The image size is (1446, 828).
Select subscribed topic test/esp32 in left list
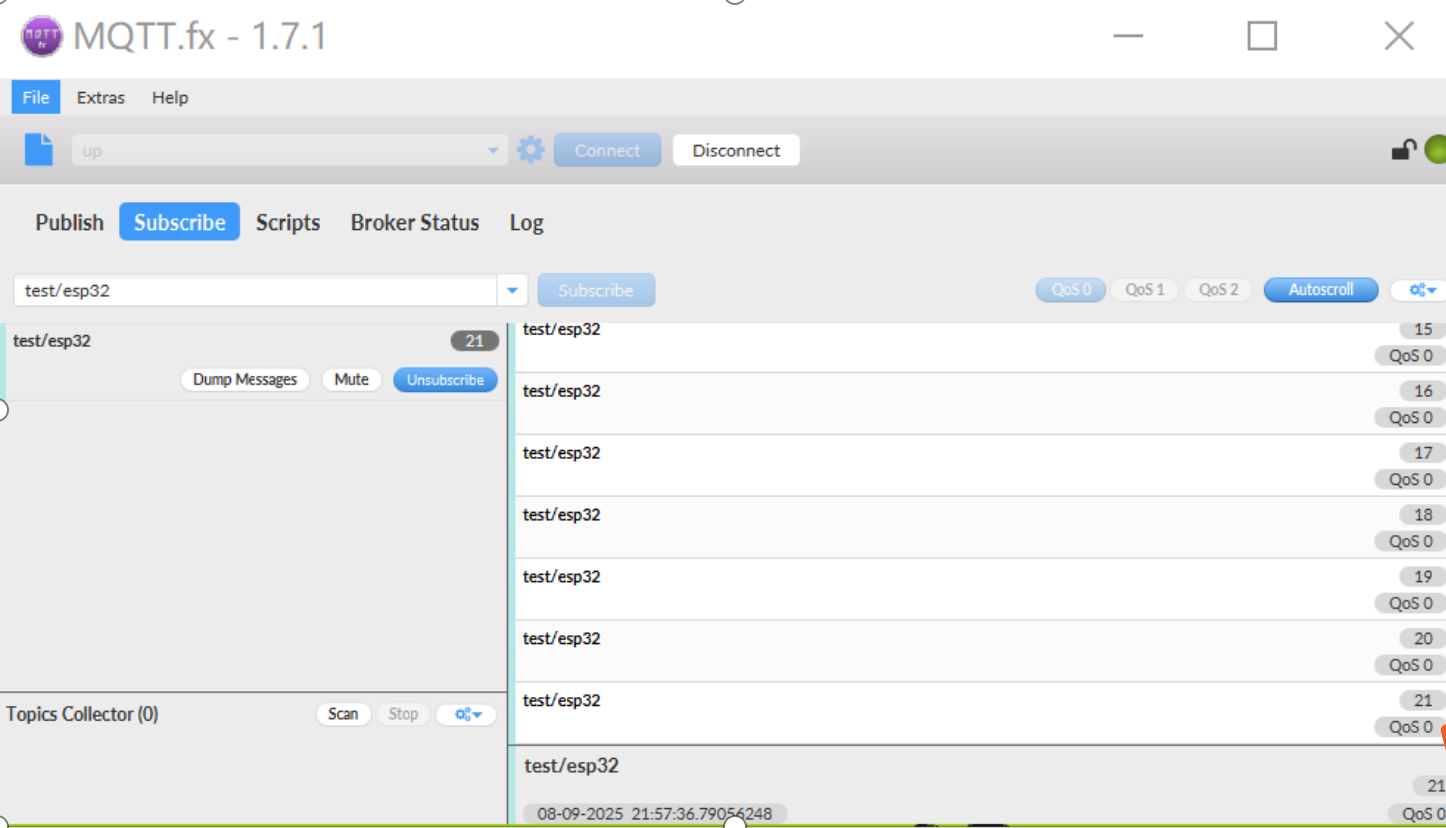(253, 361)
